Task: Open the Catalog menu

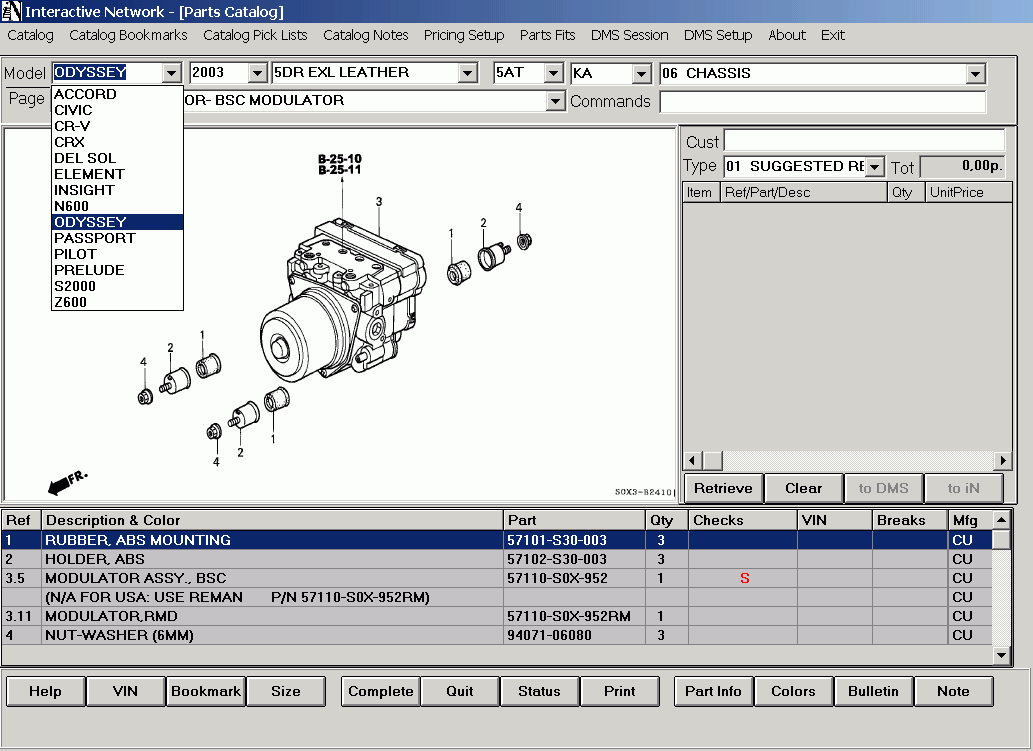Action: click(x=30, y=35)
